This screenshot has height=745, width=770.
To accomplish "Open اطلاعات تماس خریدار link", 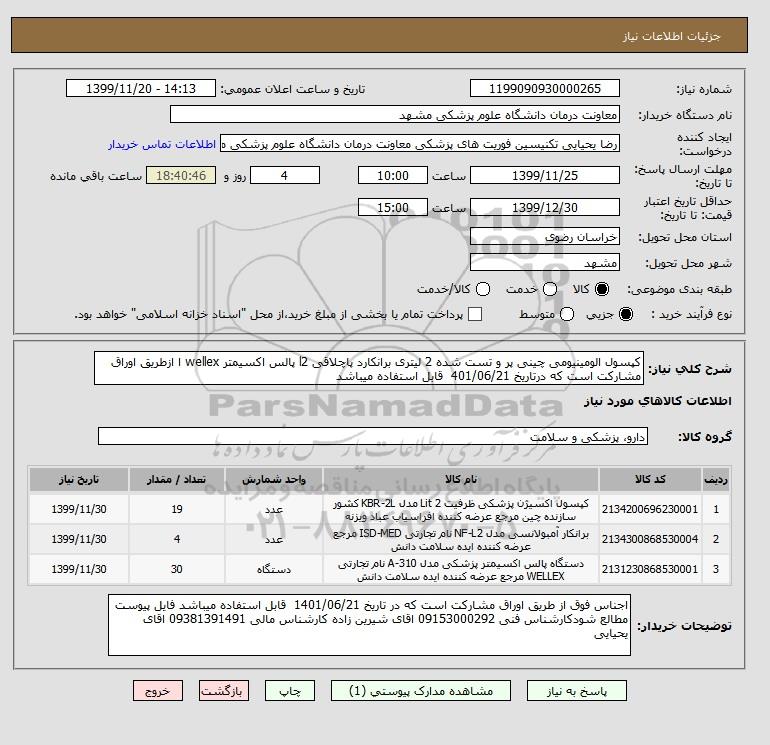I will pos(162,144).
